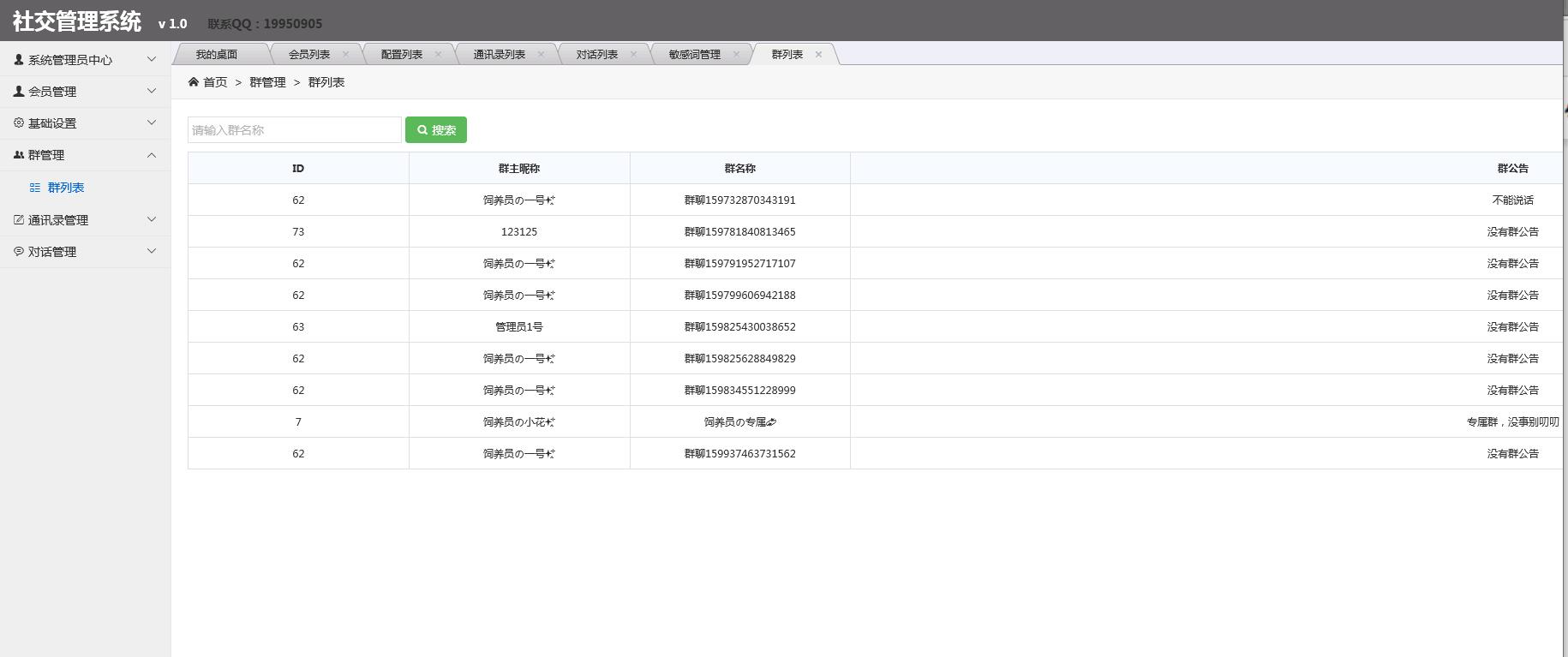Click the gear icon beside 基础设置

pos(19,123)
